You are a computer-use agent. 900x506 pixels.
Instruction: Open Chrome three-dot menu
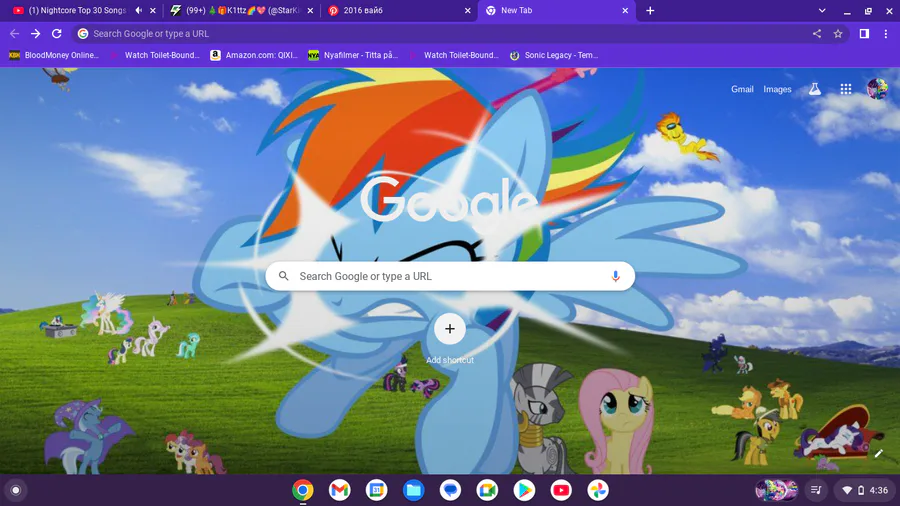coord(886,34)
